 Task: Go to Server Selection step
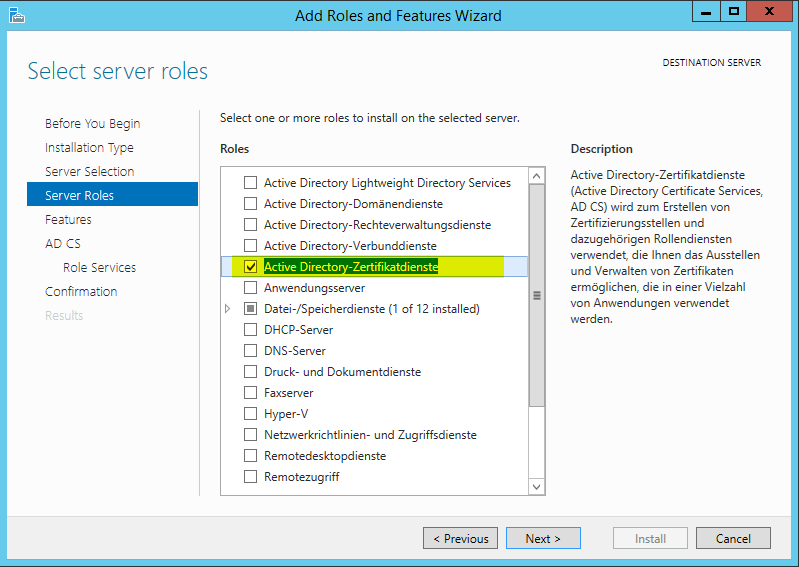[90, 172]
